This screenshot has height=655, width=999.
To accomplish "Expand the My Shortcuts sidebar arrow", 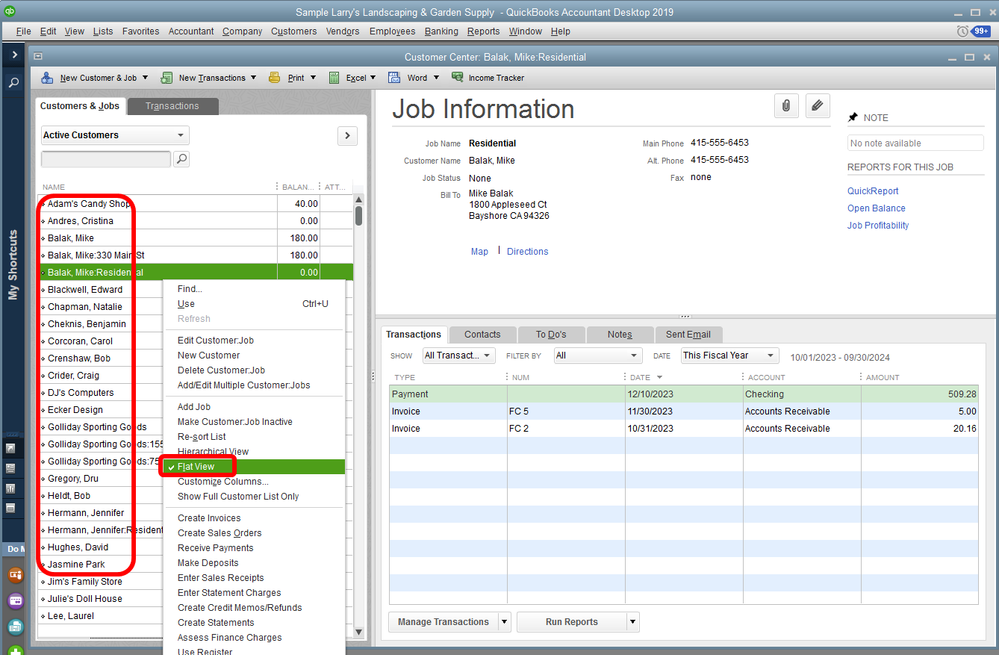I will click(x=14, y=55).
